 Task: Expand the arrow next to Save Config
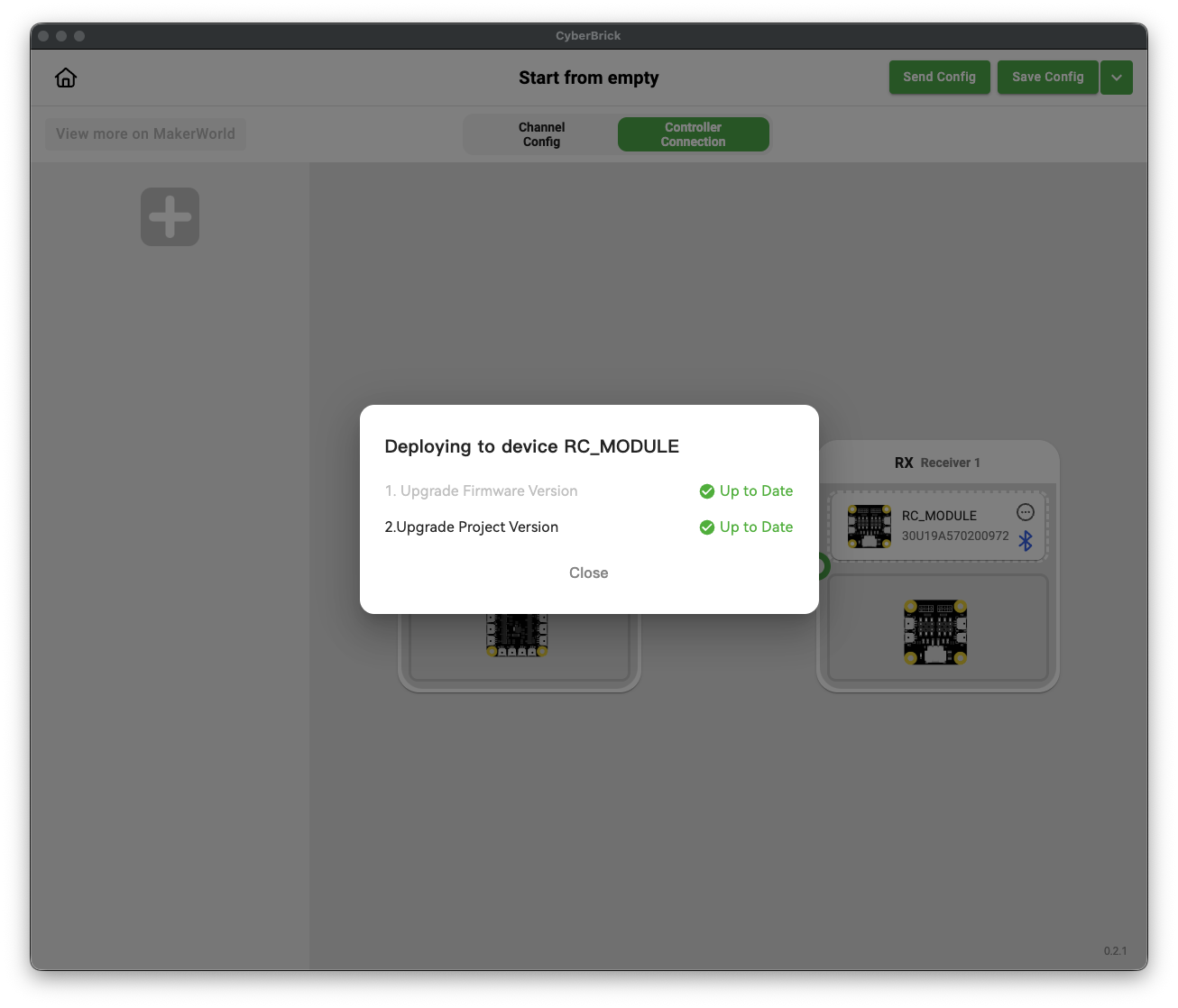click(x=1116, y=78)
